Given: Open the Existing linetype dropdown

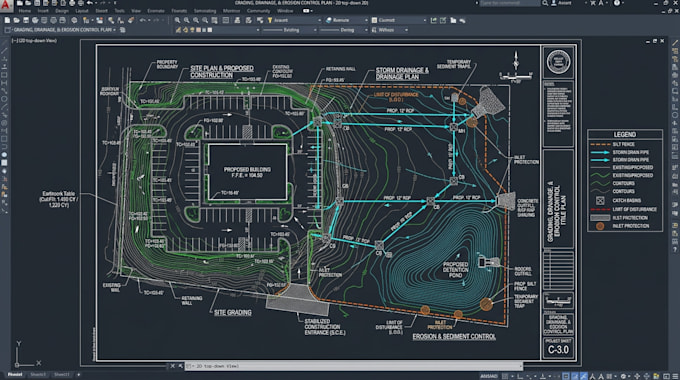Looking at the screenshot, I should pyautogui.click(x=289, y=30).
